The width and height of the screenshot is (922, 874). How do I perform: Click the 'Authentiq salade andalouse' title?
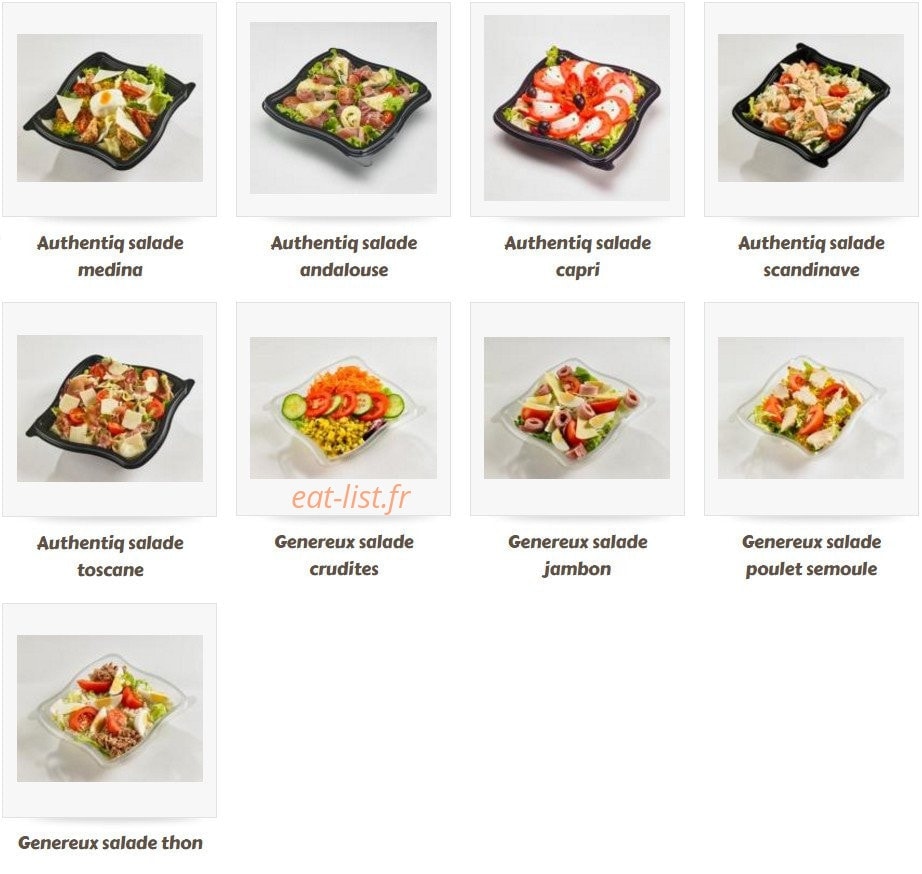pos(343,256)
